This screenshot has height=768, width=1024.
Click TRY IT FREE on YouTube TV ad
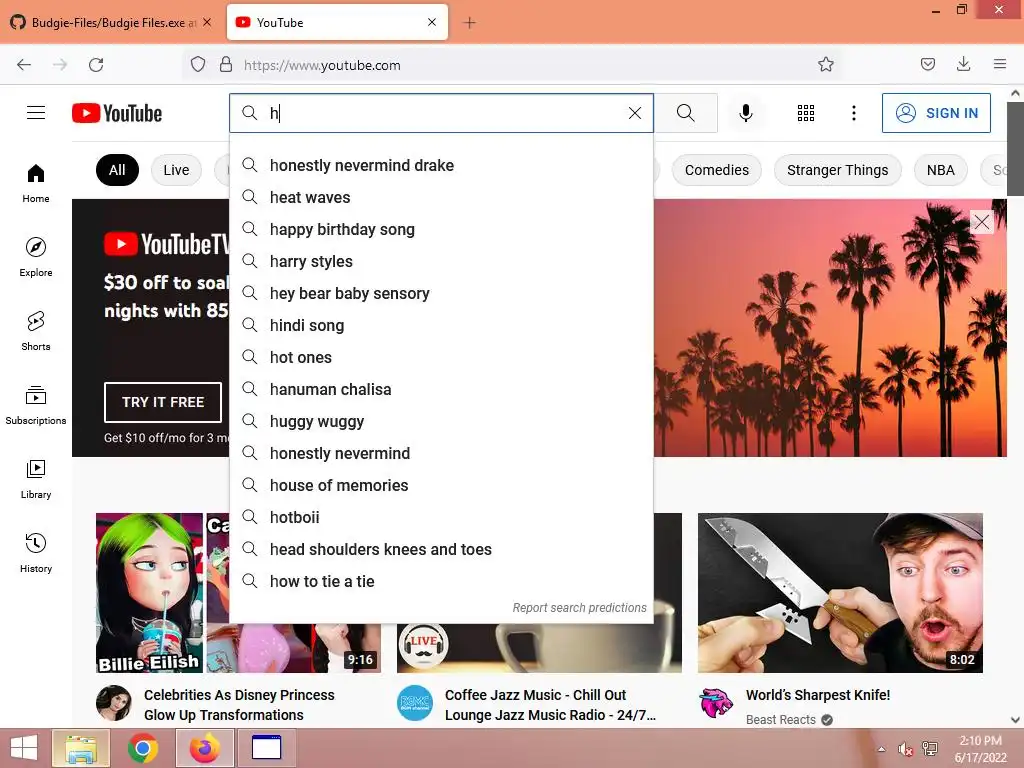pyautogui.click(x=163, y=402)
